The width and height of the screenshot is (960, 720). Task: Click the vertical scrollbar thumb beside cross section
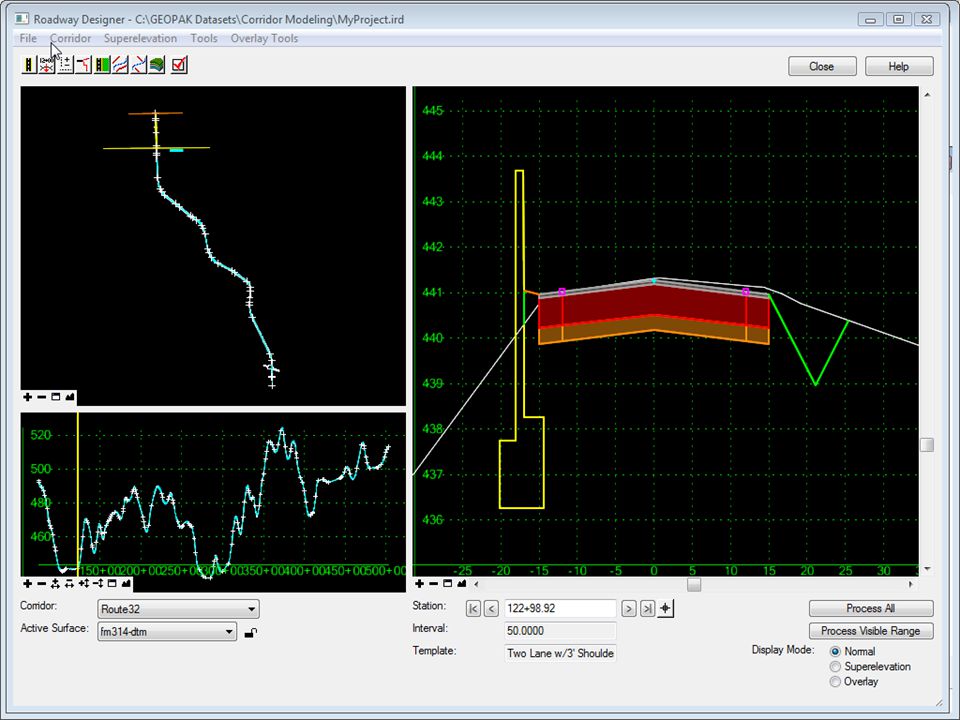pos(927,445)
